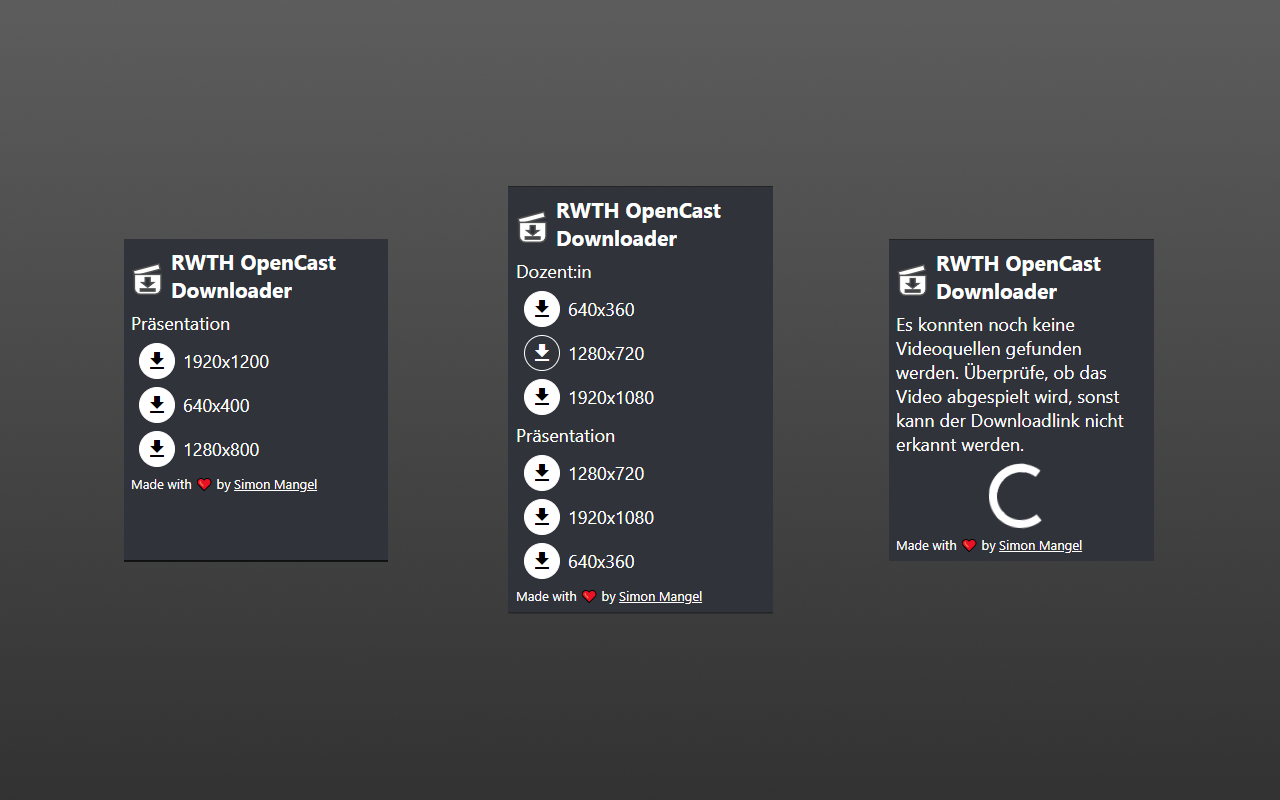Click the loading spinner in the right popup
The width and height of the screenshot is (1280, 800).
[x=1016, y=497]
